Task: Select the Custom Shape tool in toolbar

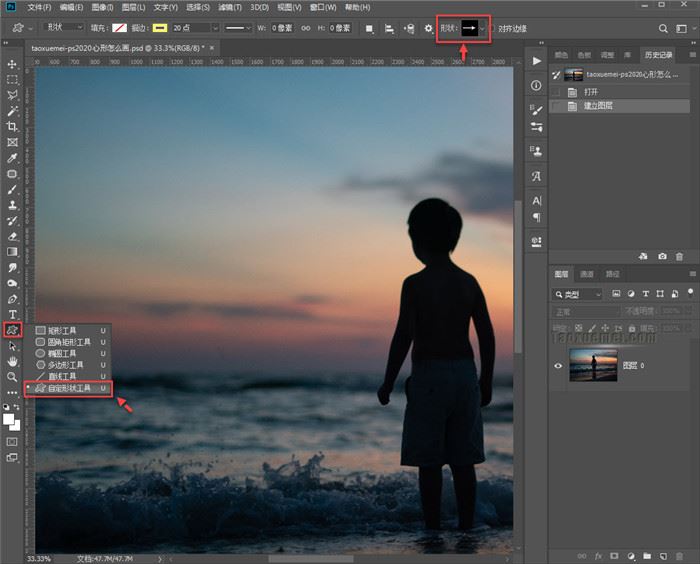Action: (x=12, y=330)
